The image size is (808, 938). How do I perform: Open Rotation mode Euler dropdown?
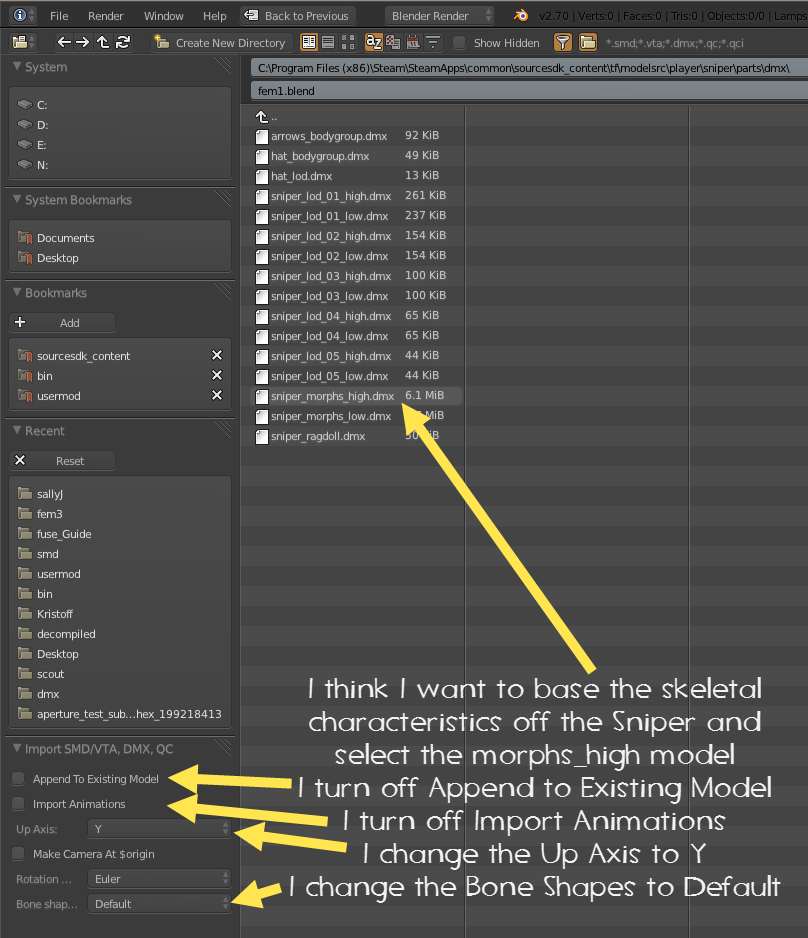159,879
